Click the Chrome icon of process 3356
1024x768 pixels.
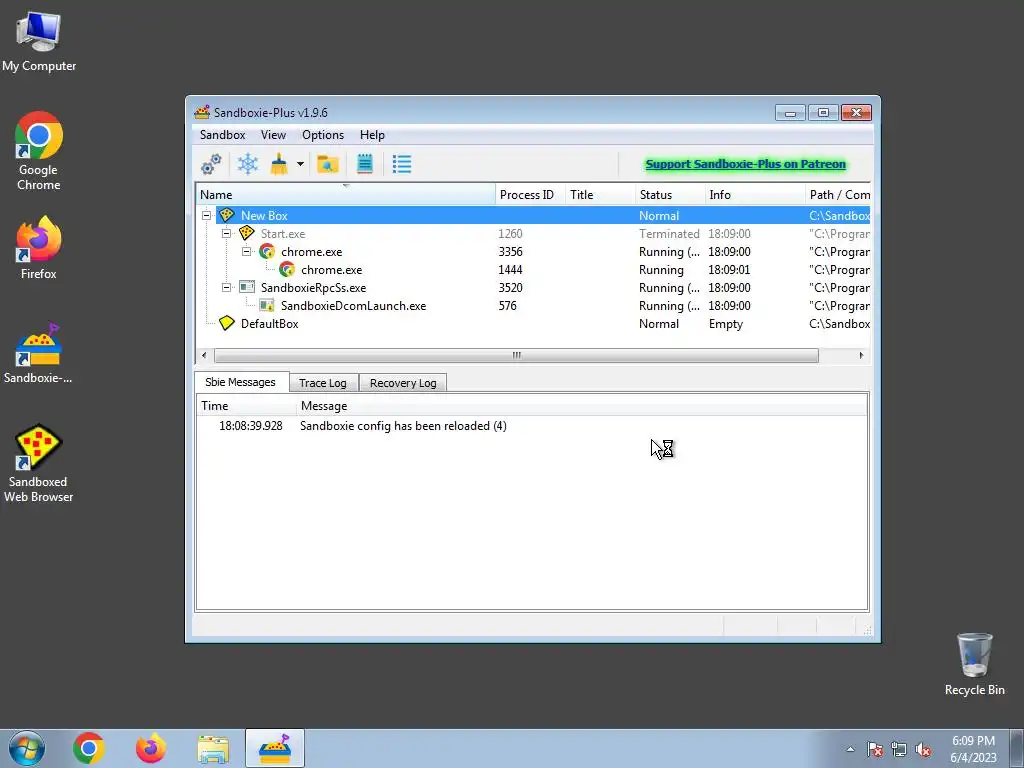click(266, 251)
